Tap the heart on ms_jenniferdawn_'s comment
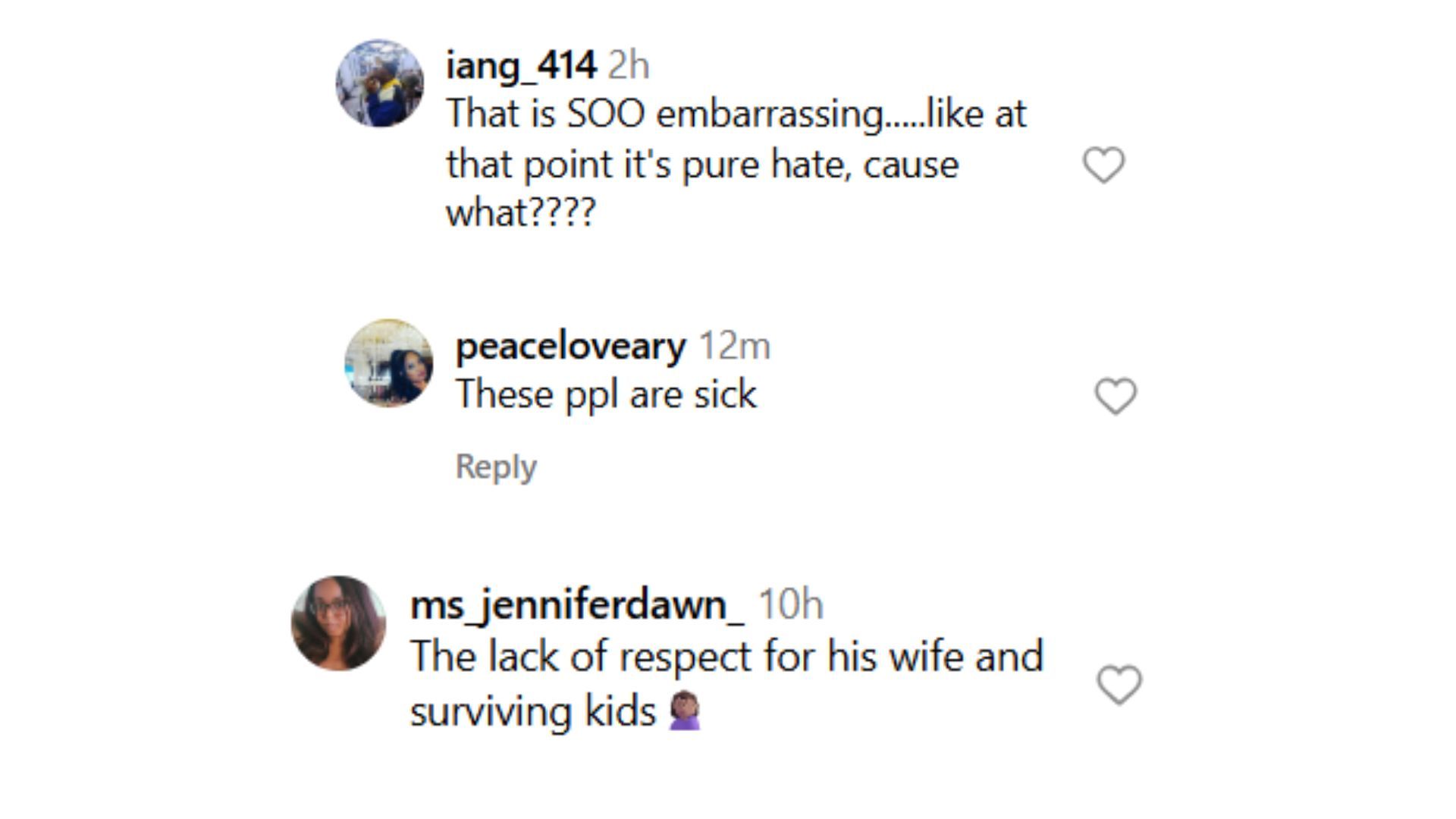The height and width of the screenshot is (819, 1456). tap(1119, 685)
